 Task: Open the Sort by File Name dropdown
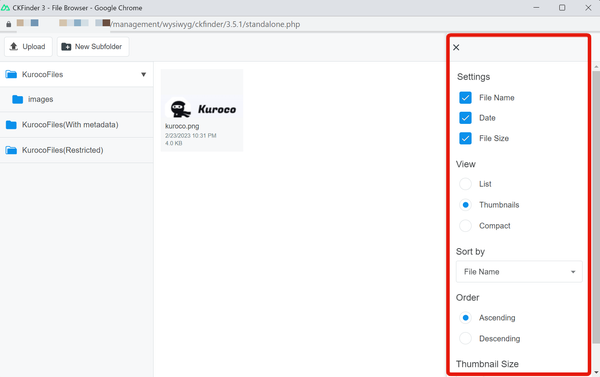click(x=519, y=272)
